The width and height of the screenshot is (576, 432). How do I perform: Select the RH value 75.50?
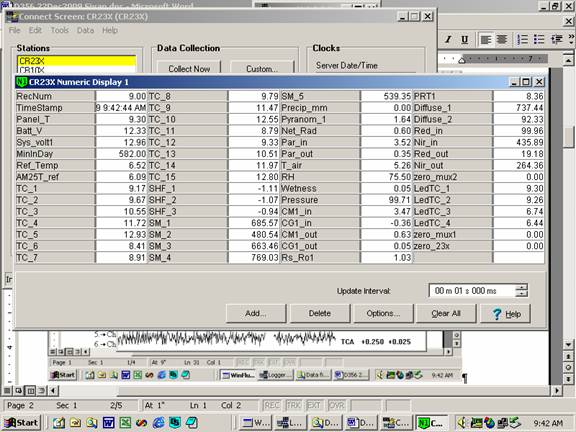coord(386,177)
